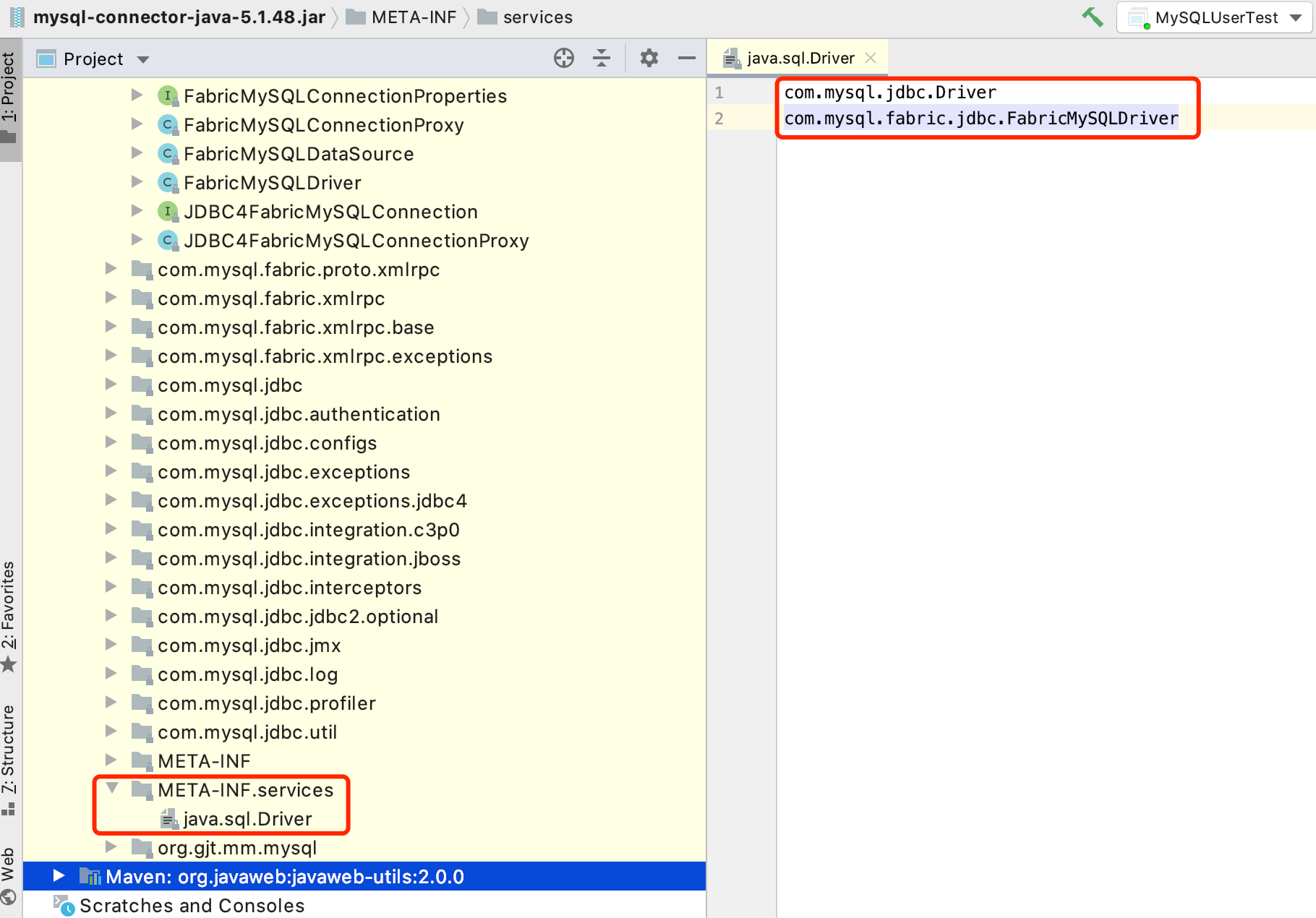Expand FabricMySQLConnectionProxy node

pyautogui.click(x=137, y=124)
